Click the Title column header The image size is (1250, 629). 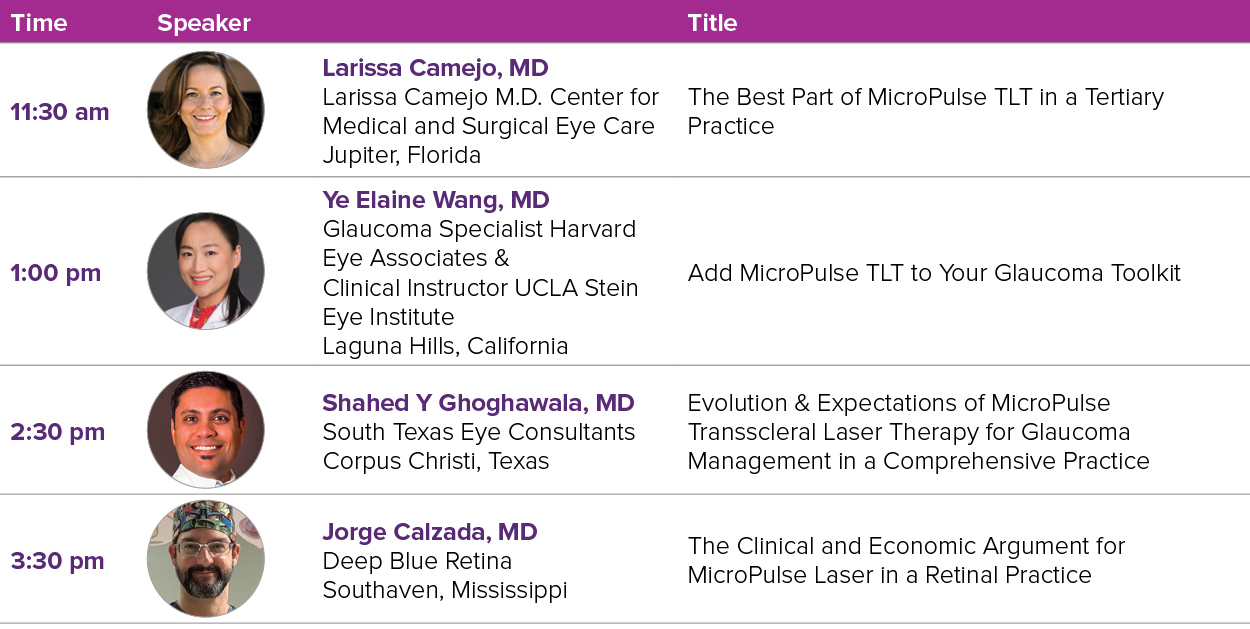[x=712, y=23]
